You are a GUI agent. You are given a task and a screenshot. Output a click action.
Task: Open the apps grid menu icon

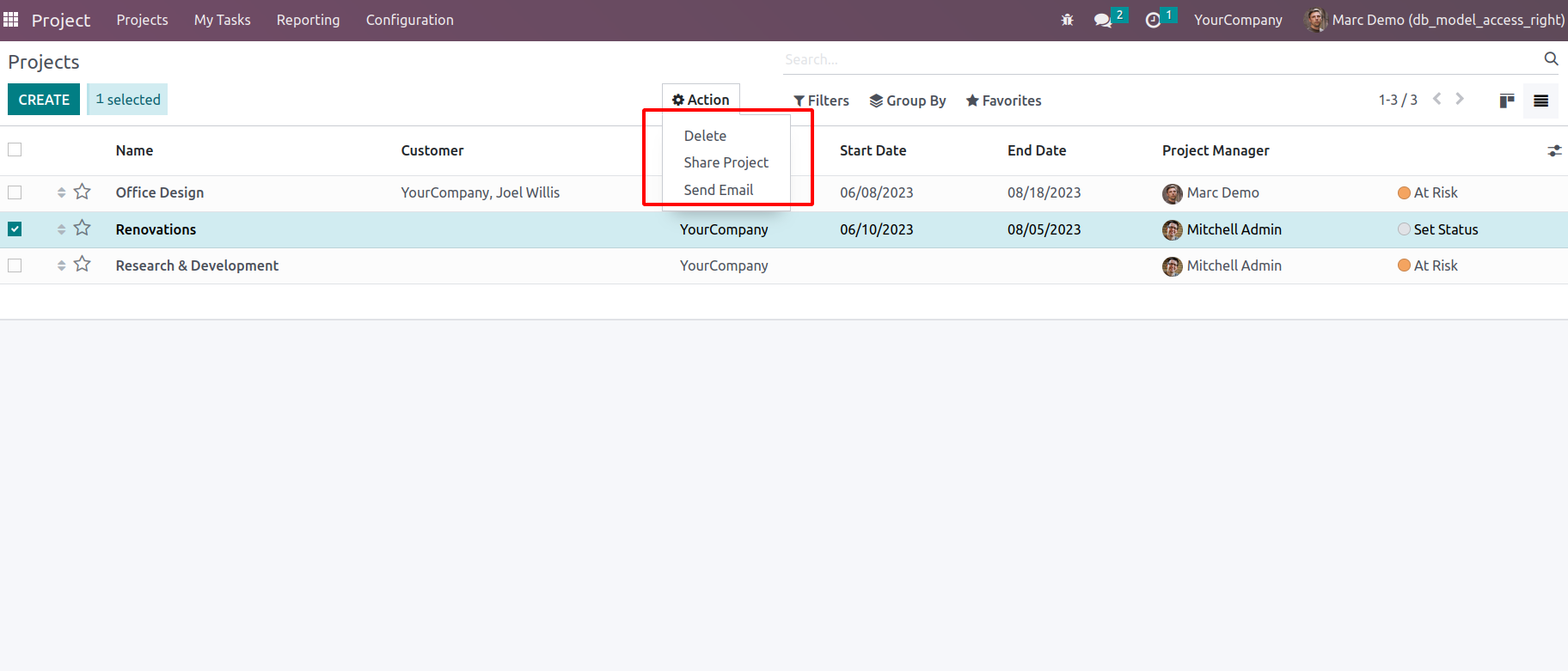[x=11, y=19]
